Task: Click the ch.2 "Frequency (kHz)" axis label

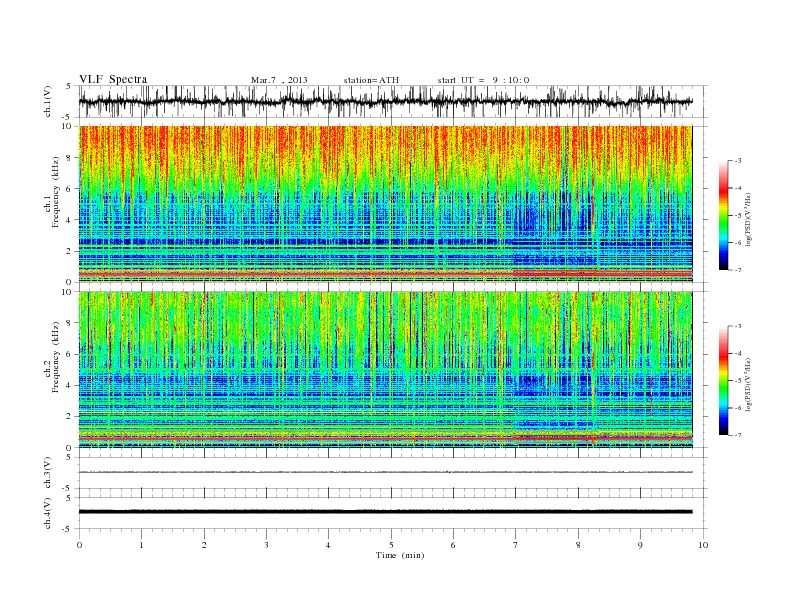Action: coord(56,359)
